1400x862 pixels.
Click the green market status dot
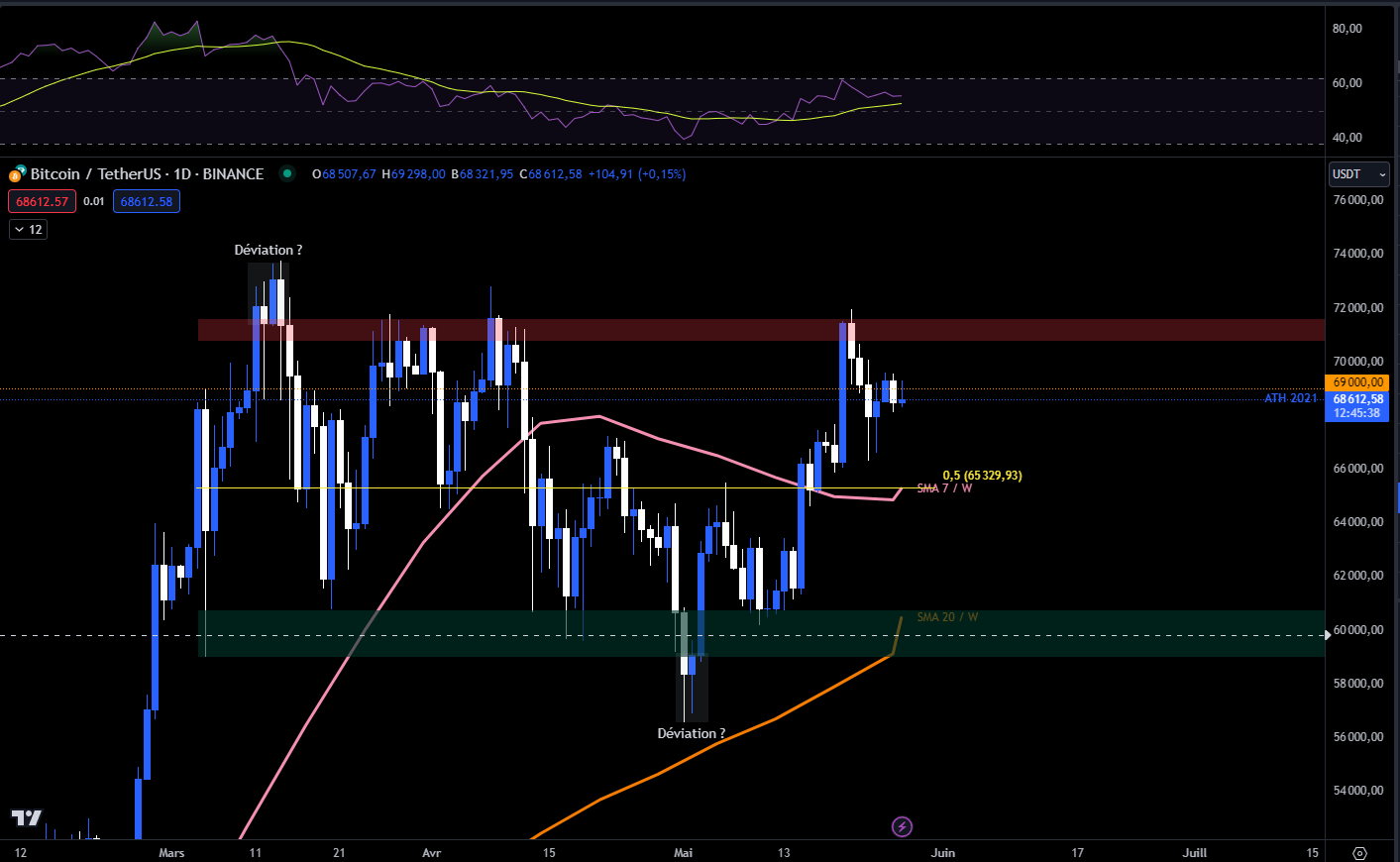coord(287,173)
